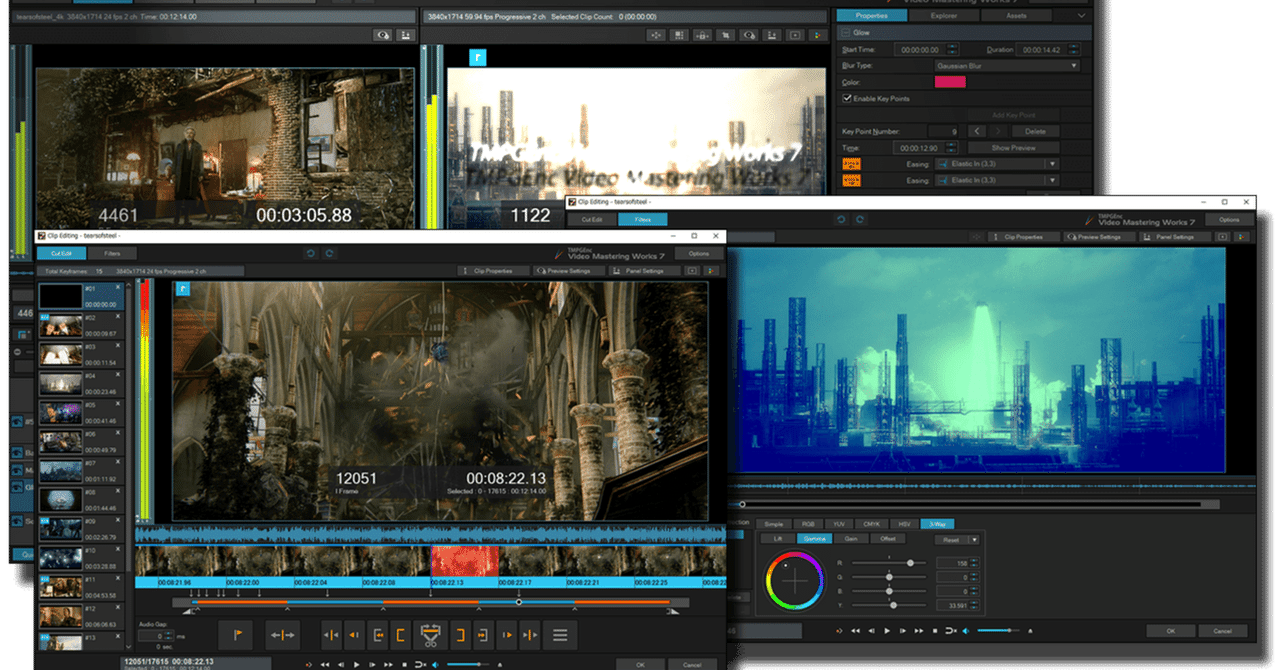Open the three-line menu in cut toolbar
The image size is (1280, 670).
point(560,634)
